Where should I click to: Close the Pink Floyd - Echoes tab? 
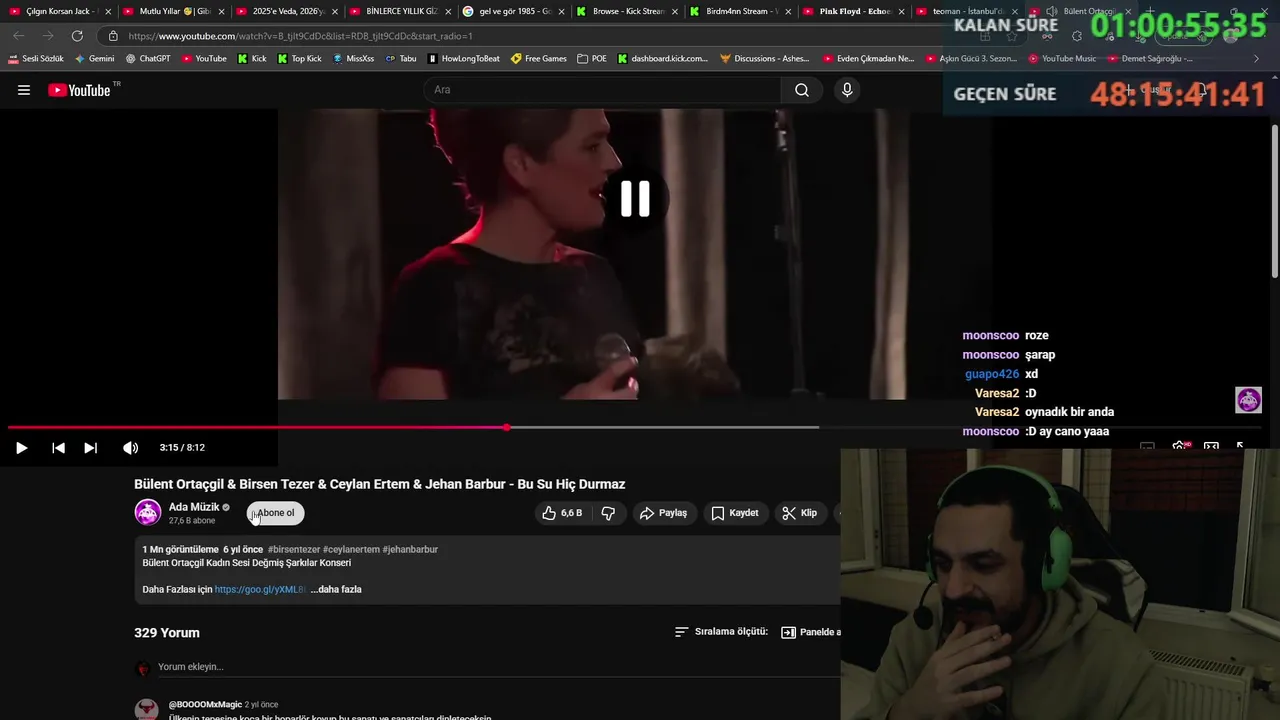click(x=901, y=11)
